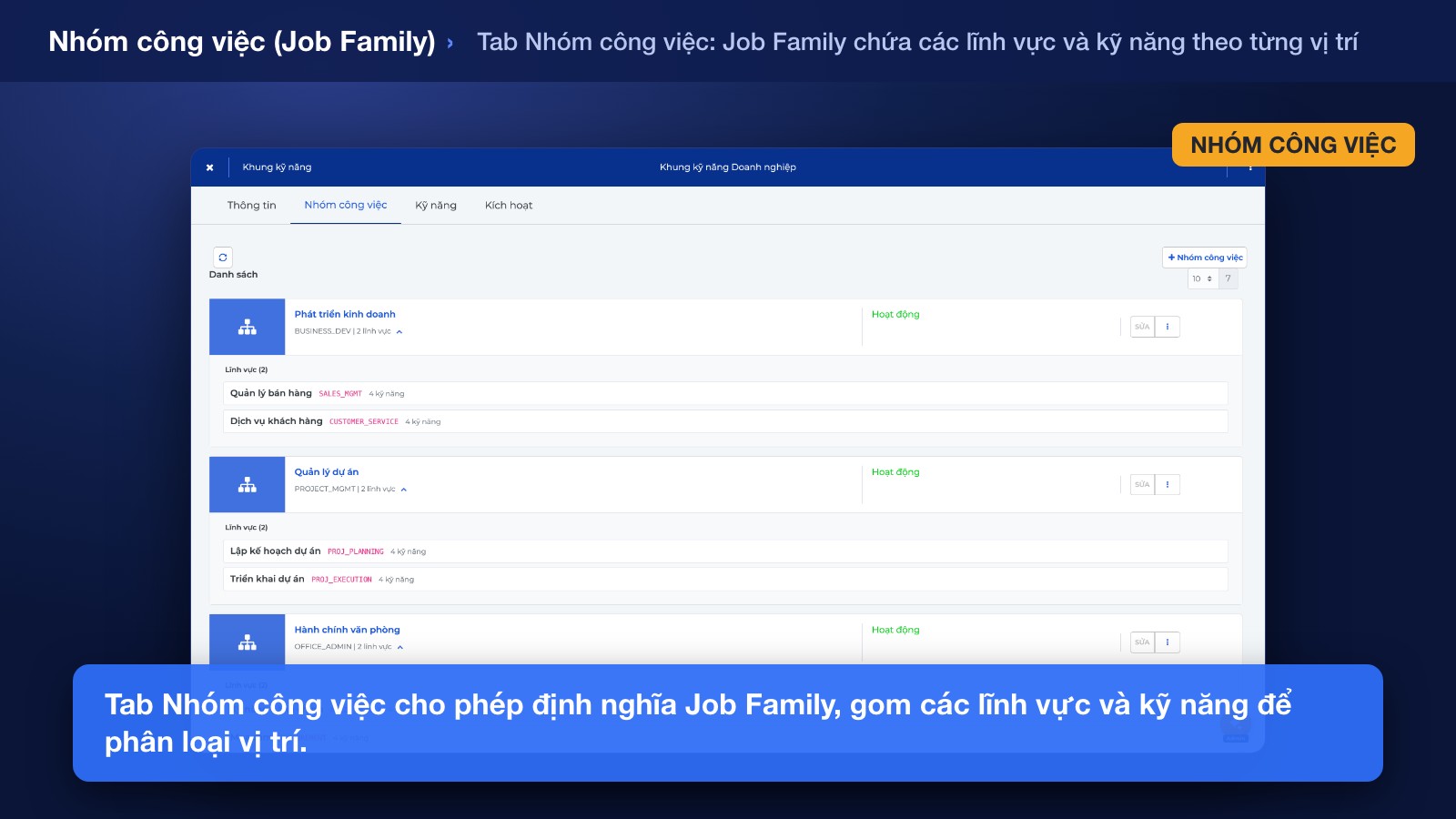The height and width of the screenshot is (819, 1456).
Task: Select the Triển khai dự án row
Action: click(x=725, y=579)
